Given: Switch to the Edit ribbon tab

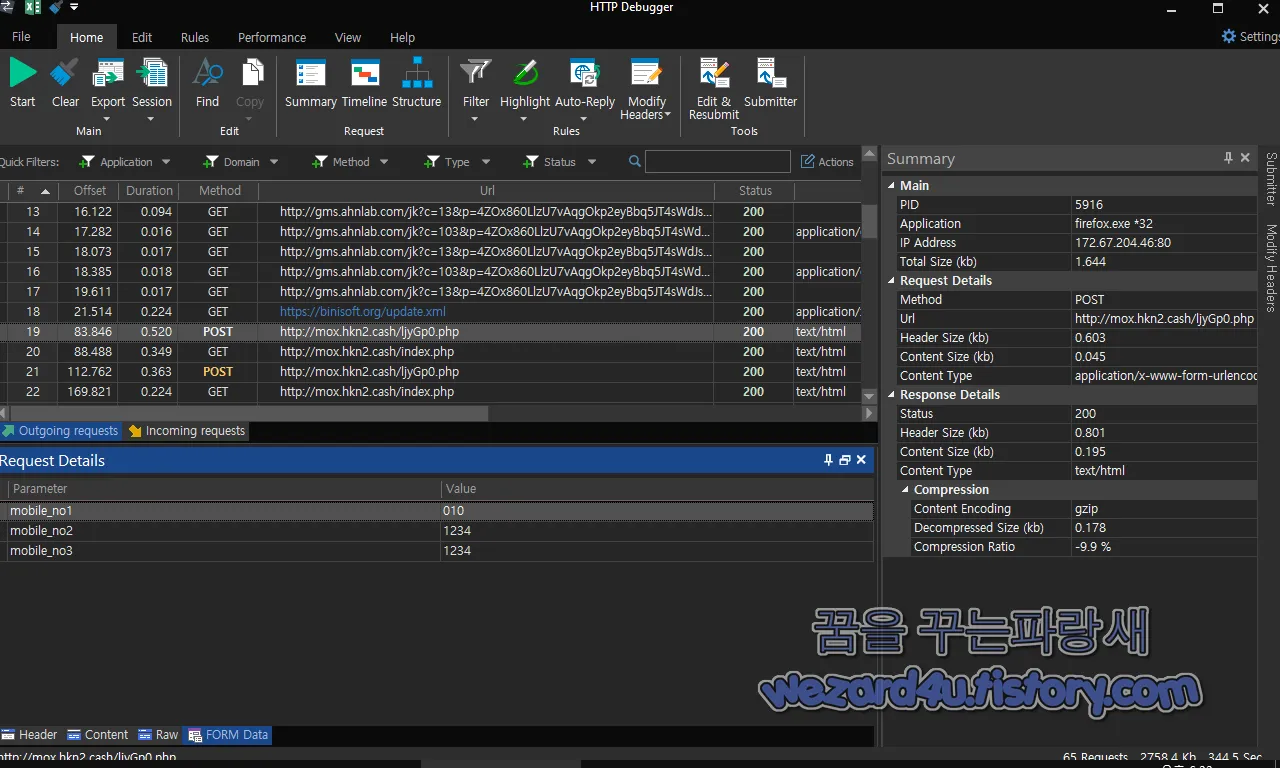Looking at the screenshot, I should pyautogui.click(x=142, y=37).
